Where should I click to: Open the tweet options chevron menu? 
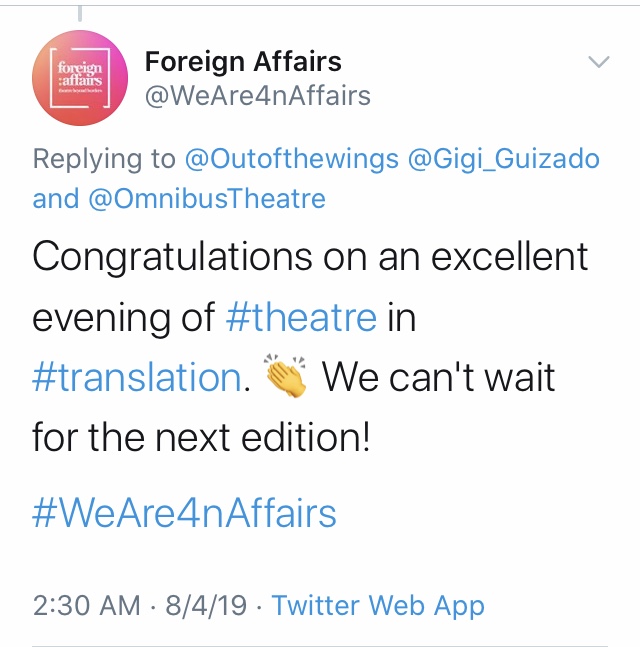point(599,62)
